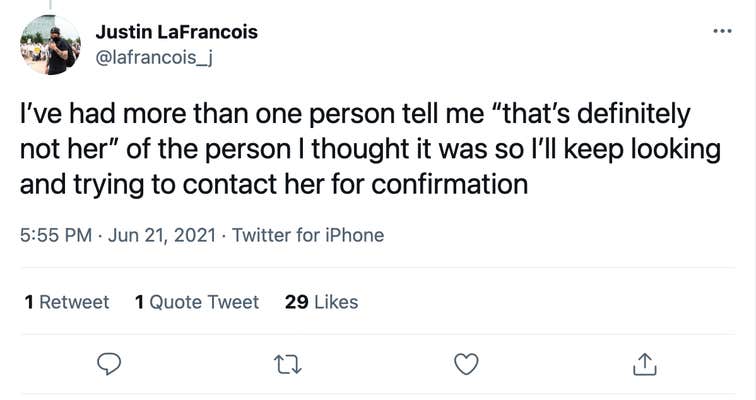Select the tweet's first line of text
The width and height of the screenshot is (756, 400).
tap(355, 114)
